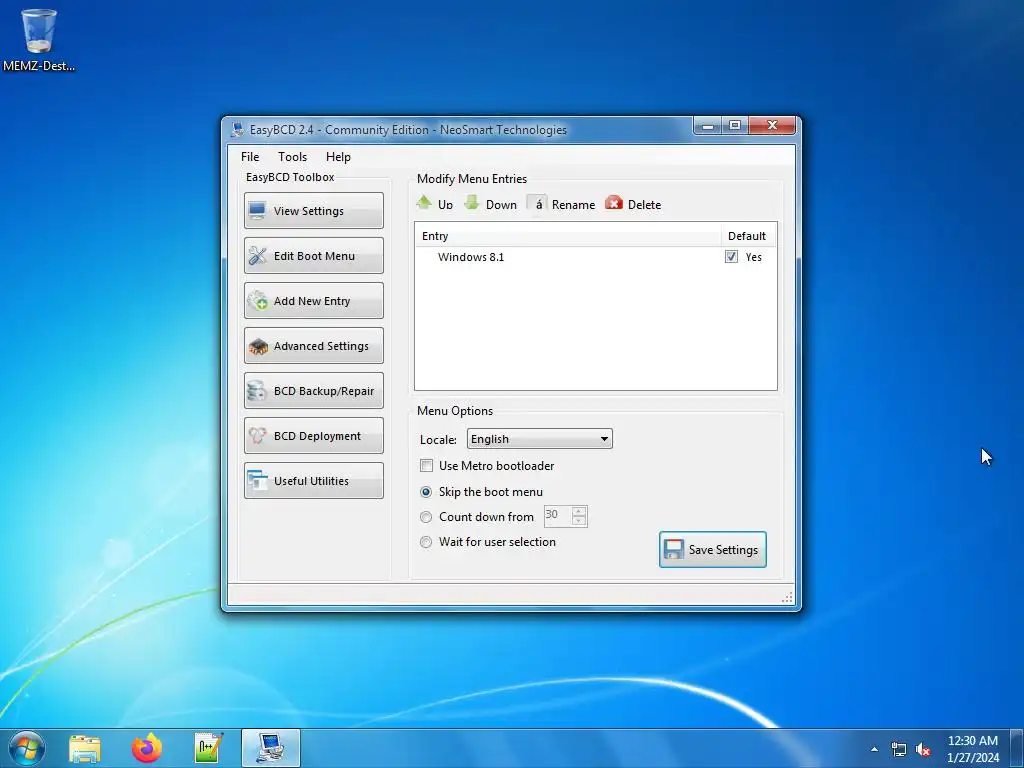1024x768 pixels.
Task: Open the Edit Boot Menu page
Action: pyautogui.click(x=313, y=255)
